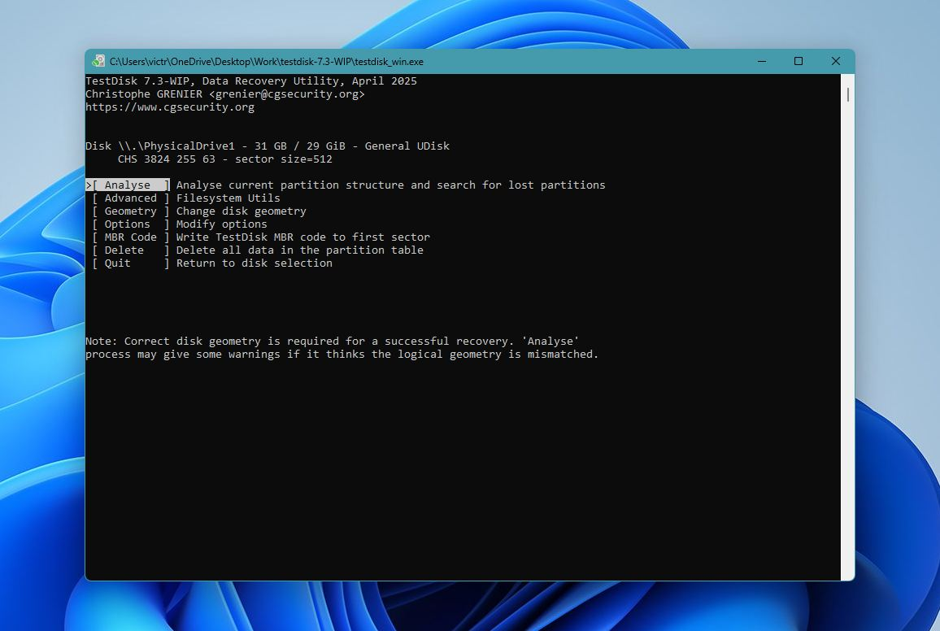Image resolution: width=940 pixels, height=631 pixels.
Task: Click the testdisk_win.exe title bar path
Action: [x=266, y=62]
